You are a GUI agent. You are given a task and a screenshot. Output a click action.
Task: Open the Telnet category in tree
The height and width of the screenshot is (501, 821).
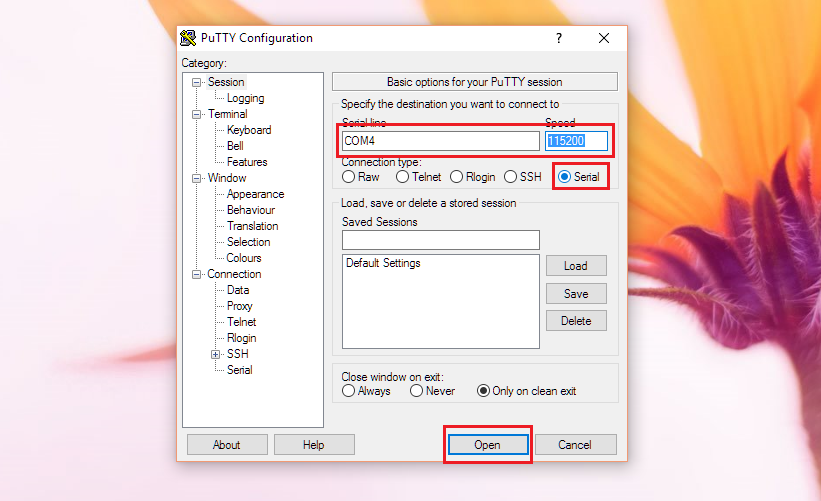click(x=242, y=322)
